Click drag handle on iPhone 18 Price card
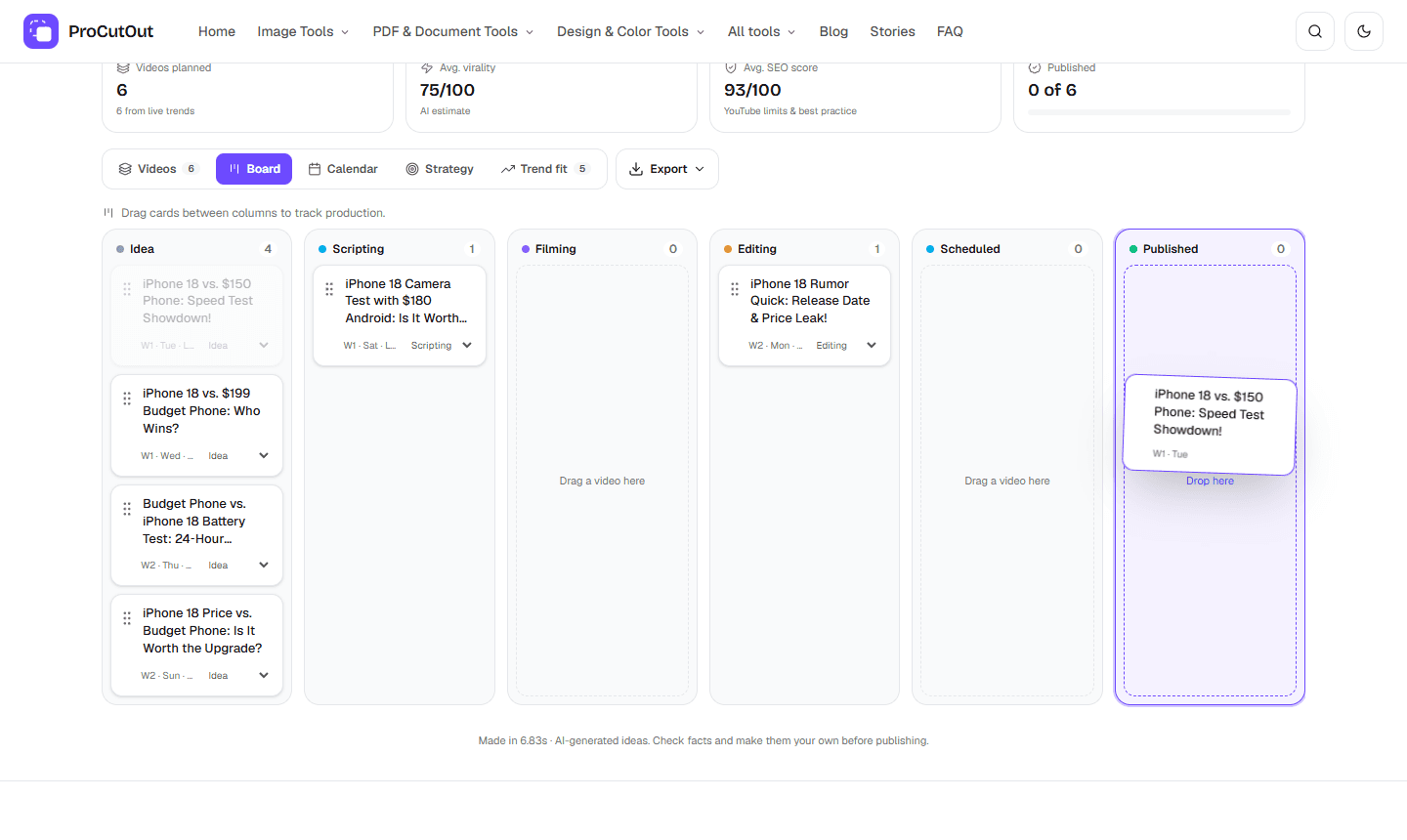This screenshot has height=840, width=1407. (127, 618)
